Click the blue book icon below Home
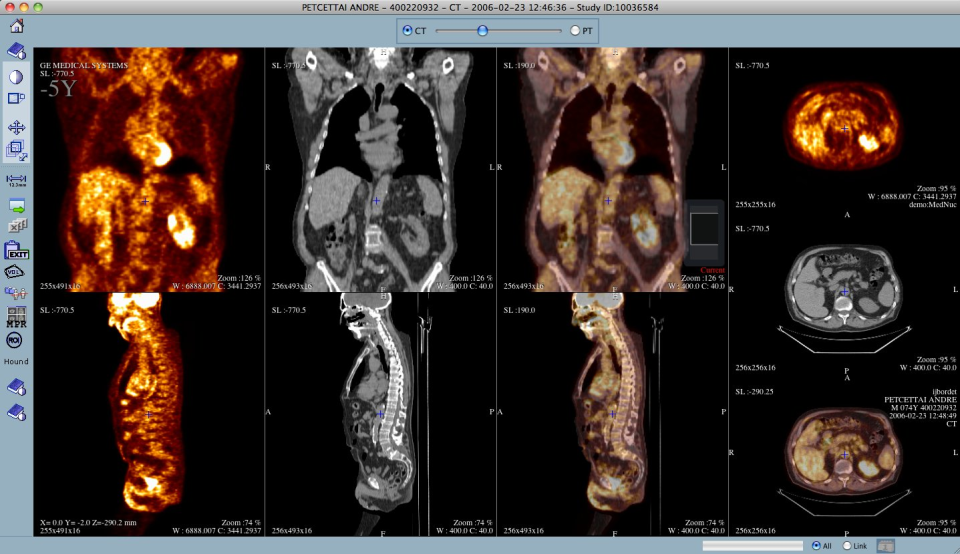Viewport: 960px width, 554px height. pos(16,51)
